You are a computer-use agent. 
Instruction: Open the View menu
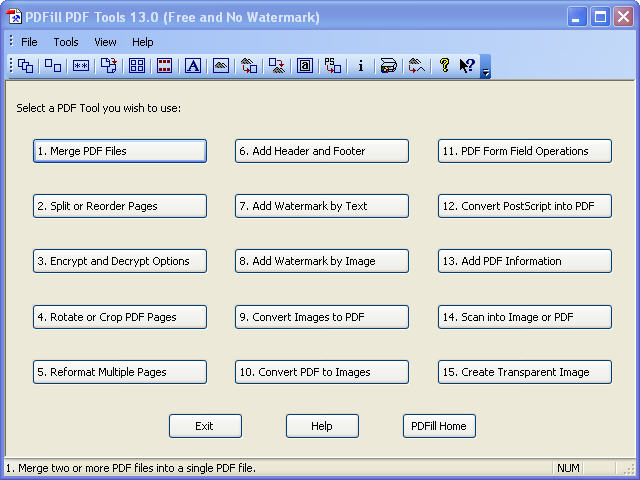[x=105, y=42]
